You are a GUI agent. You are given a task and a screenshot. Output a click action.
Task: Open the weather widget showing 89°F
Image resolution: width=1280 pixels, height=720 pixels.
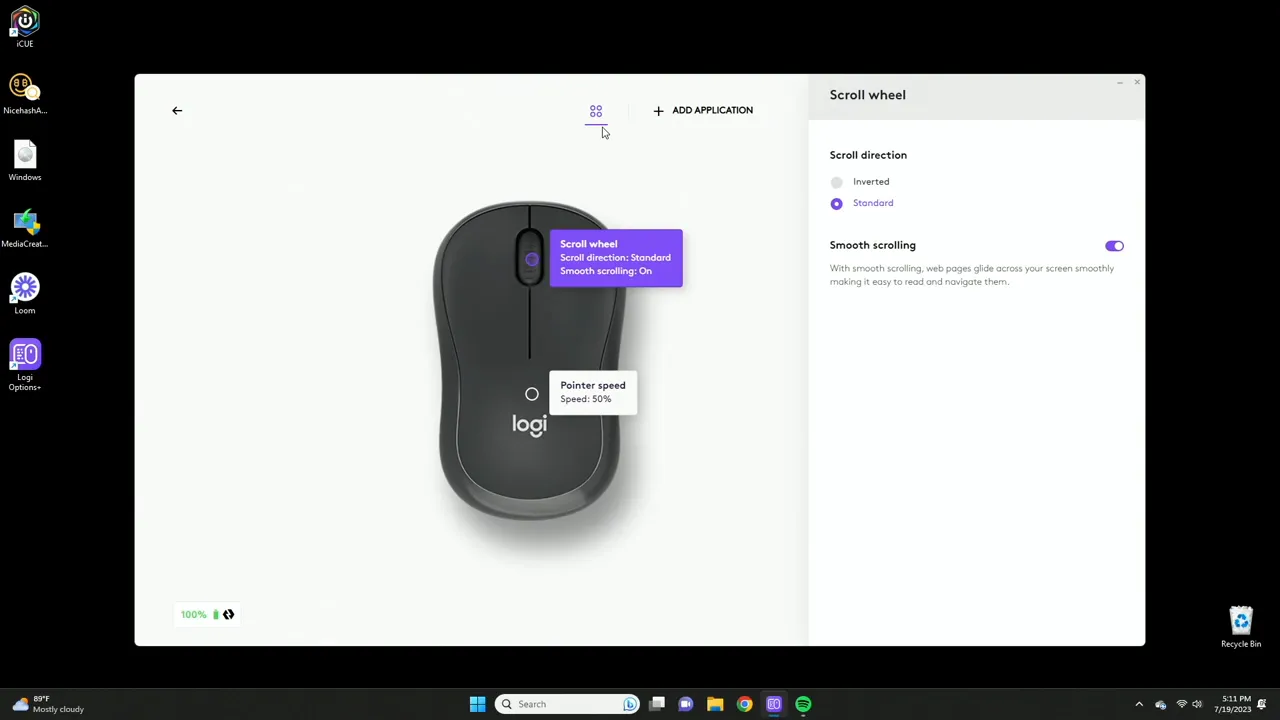point(40,704)
